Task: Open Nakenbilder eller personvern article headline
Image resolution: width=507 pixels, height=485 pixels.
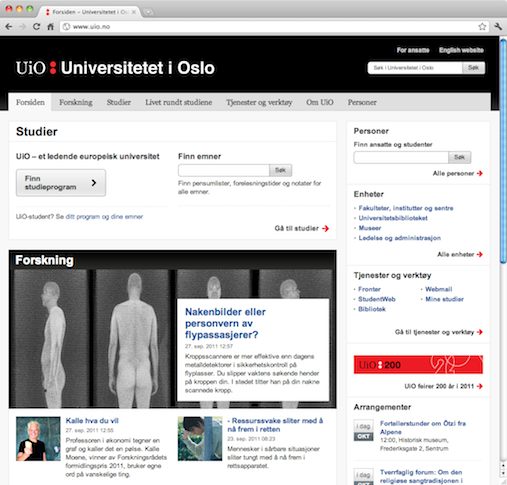Action: 225,323
